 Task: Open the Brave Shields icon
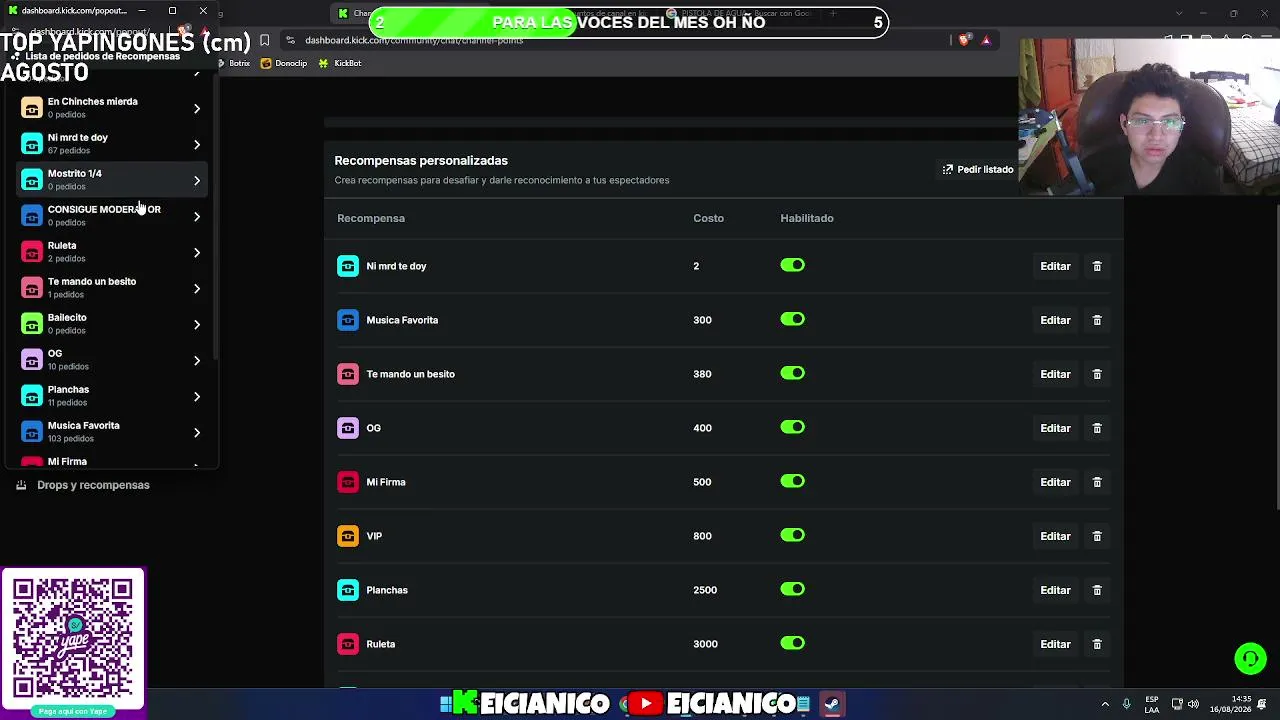click(x=964, y=40)
